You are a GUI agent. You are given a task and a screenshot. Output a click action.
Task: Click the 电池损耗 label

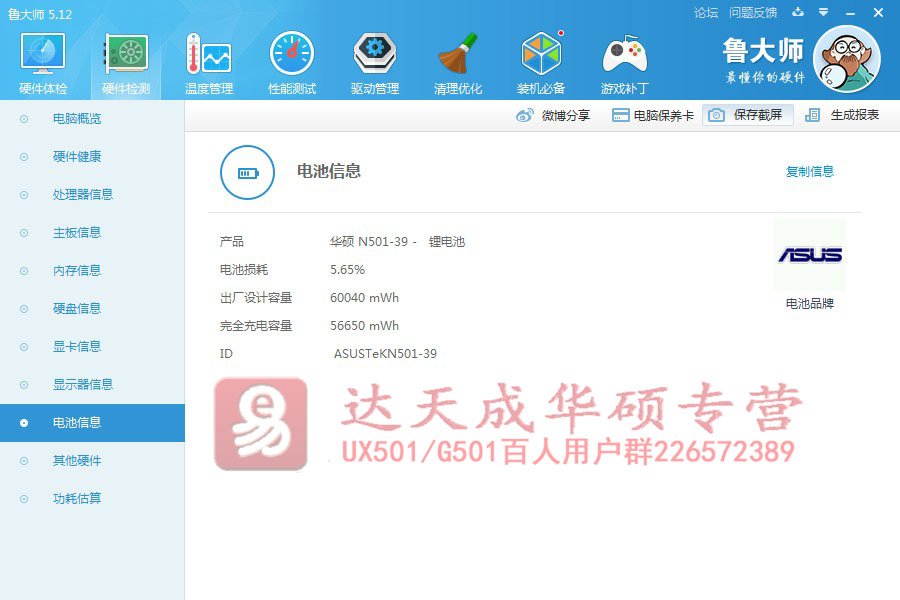(x=244, y=270)
